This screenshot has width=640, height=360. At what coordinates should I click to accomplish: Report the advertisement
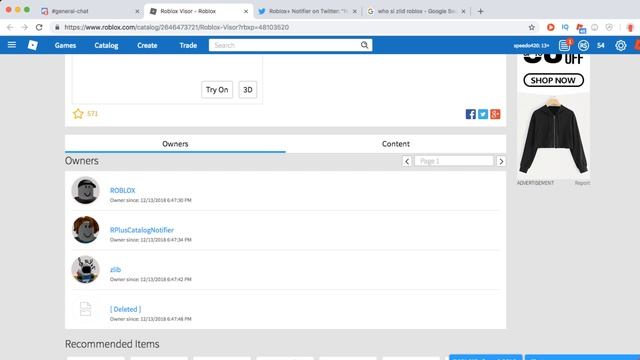(582, 183)
